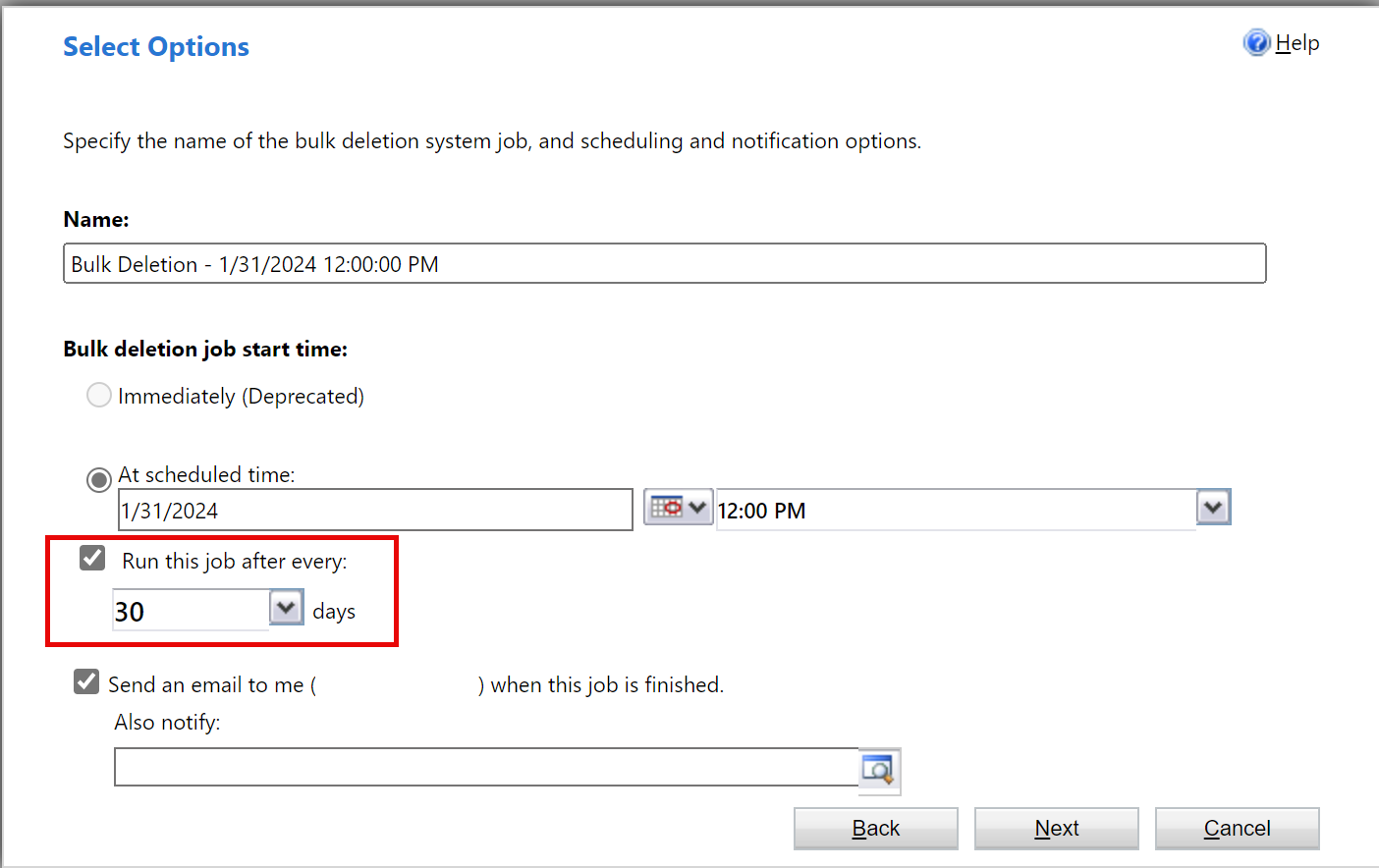Click the Name text field
This screenshot has width=1379, height=868.
pos(665,263)
